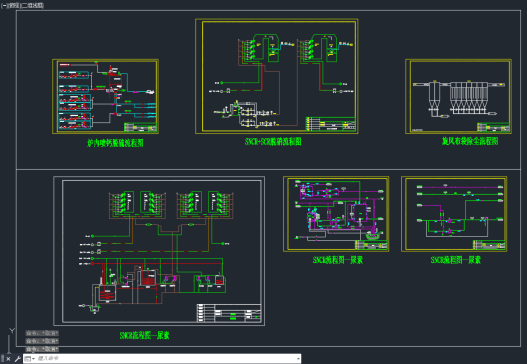Click the topmost command history line above the input
Image resolution: width=527 pixels, height=364 pixels.
pyautogui.click(x=42, y=333)
